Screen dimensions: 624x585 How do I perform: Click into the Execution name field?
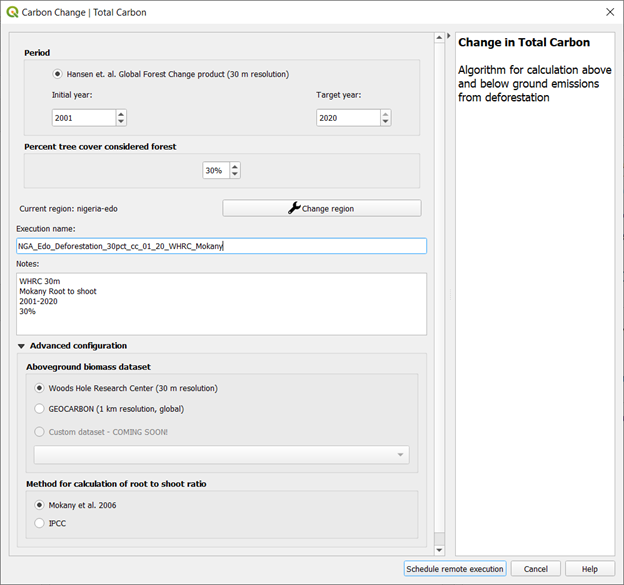[x=221, y=246]
